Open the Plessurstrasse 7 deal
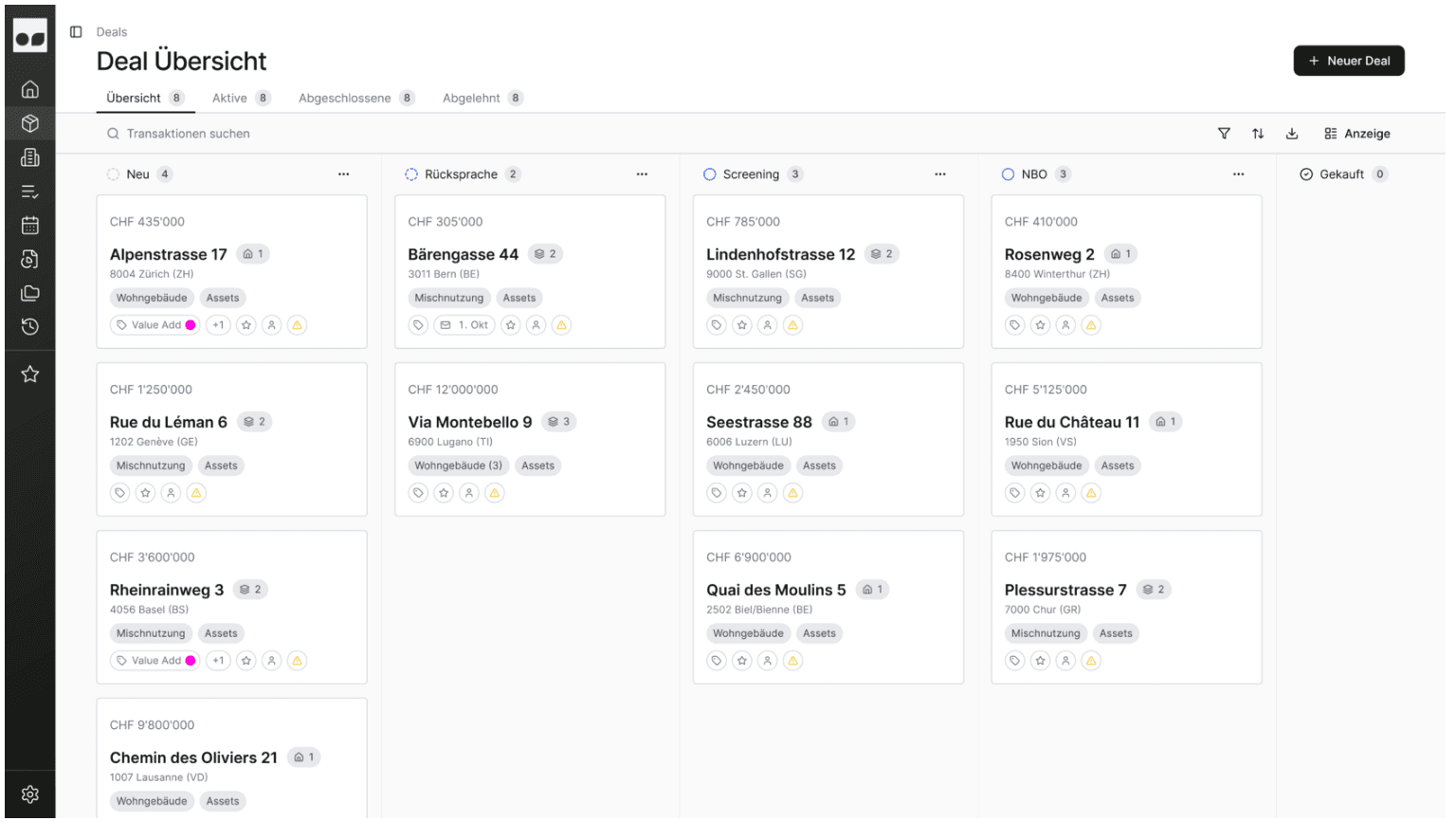Viewport: 1456px width, 821px height. [x=1065, y=590]
